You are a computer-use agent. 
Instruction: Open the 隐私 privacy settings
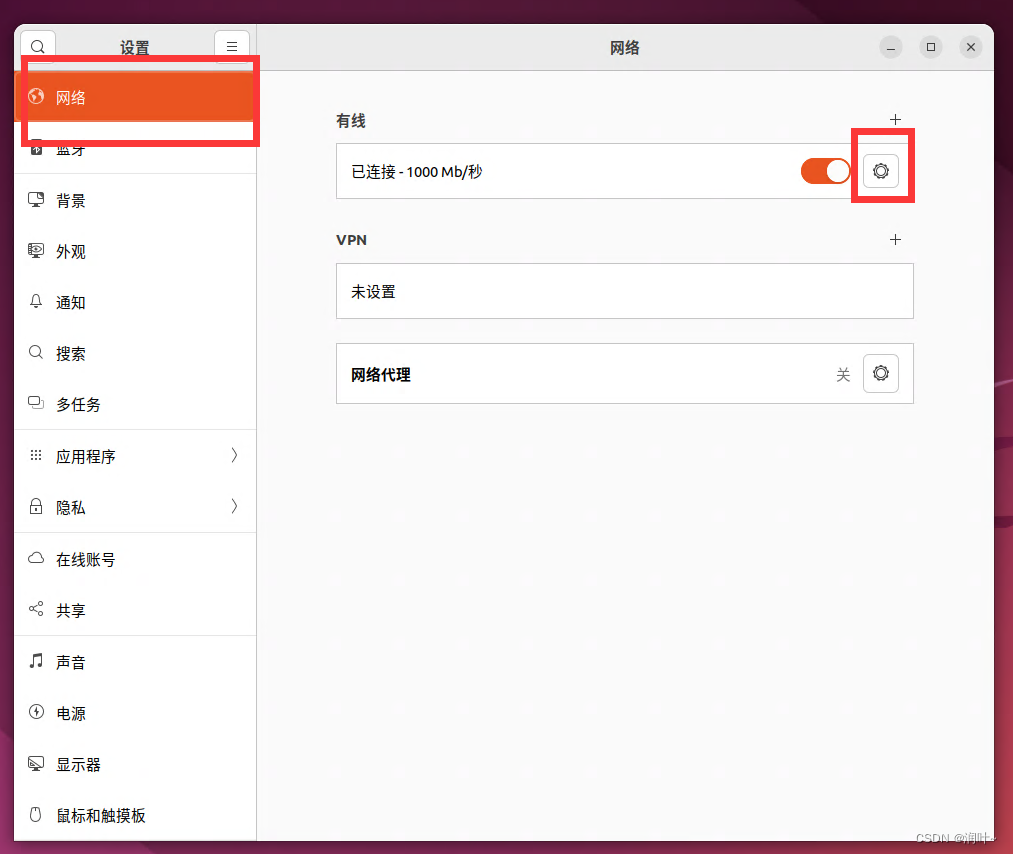[135, 507]
